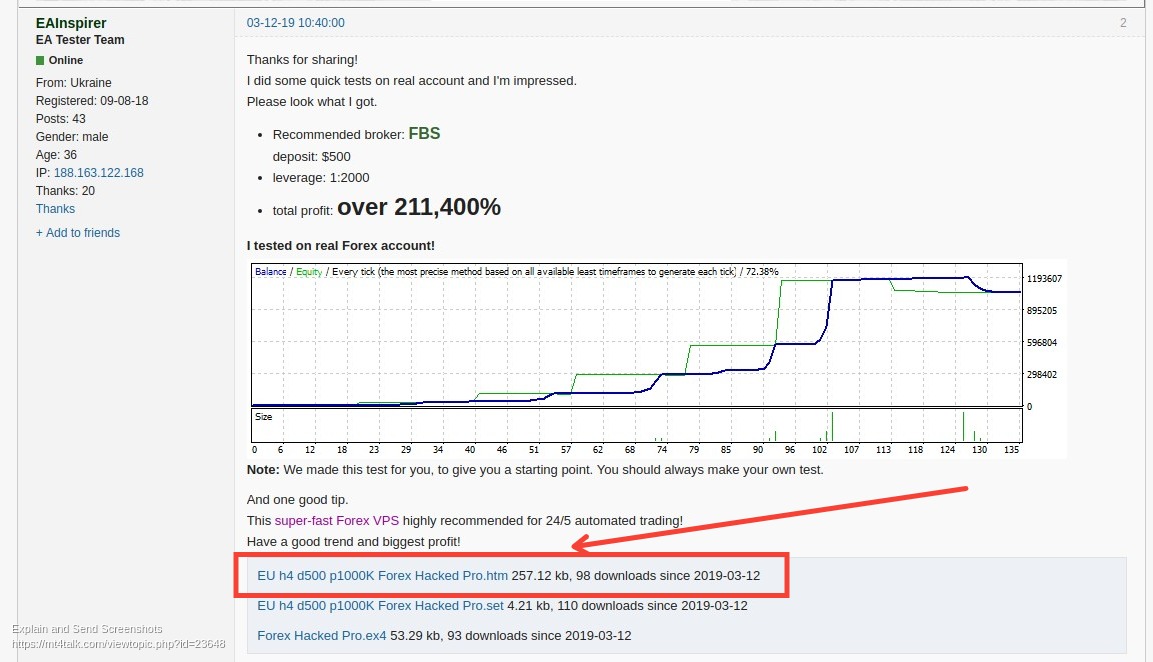
Task: Click the 'Registered: 09-08-18' text
Action: [x=92, y=101]
